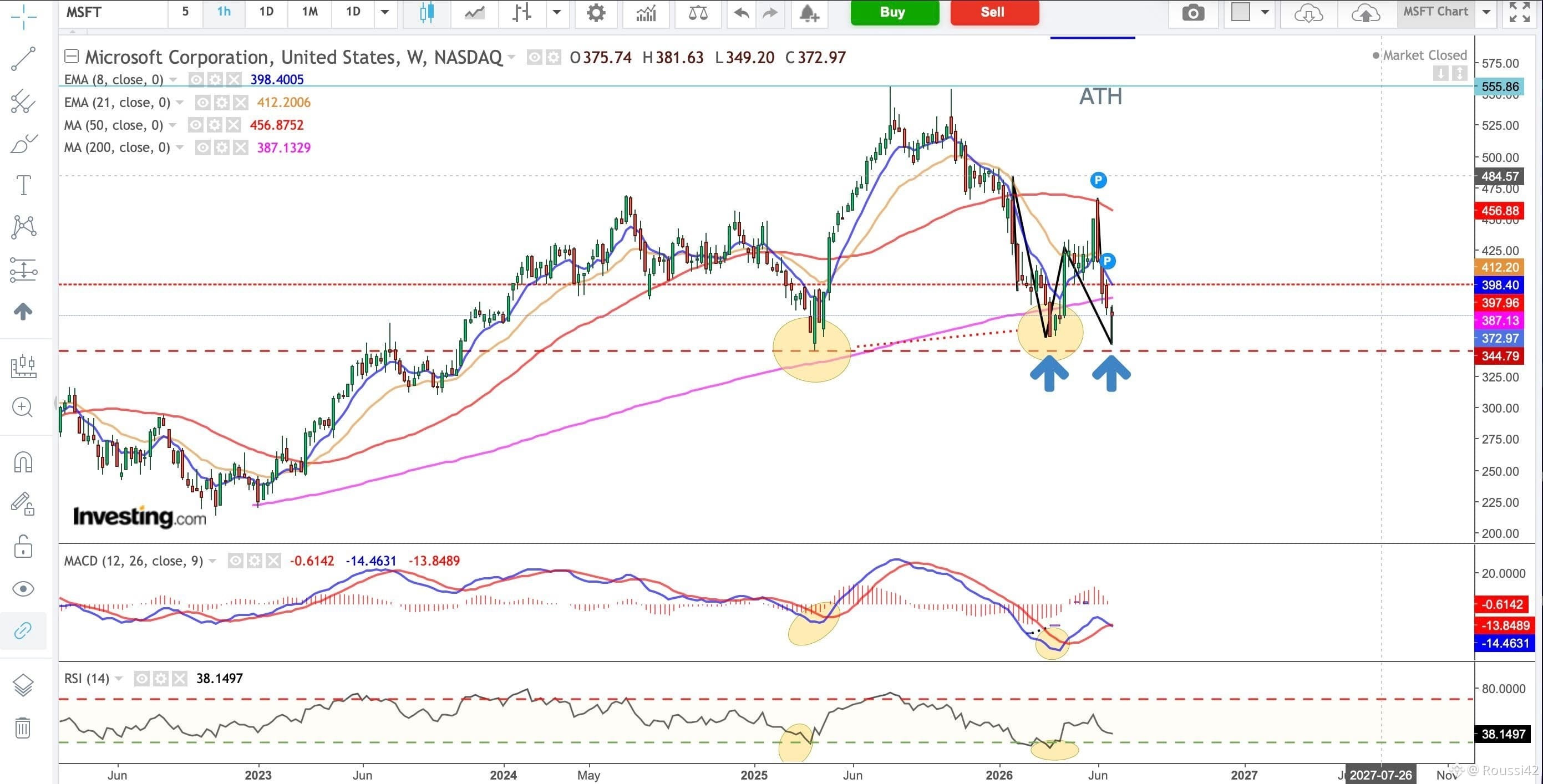Screen dimensions: 1543x784
Task: Open compare symbols scales icon
Action: [698, 12]
